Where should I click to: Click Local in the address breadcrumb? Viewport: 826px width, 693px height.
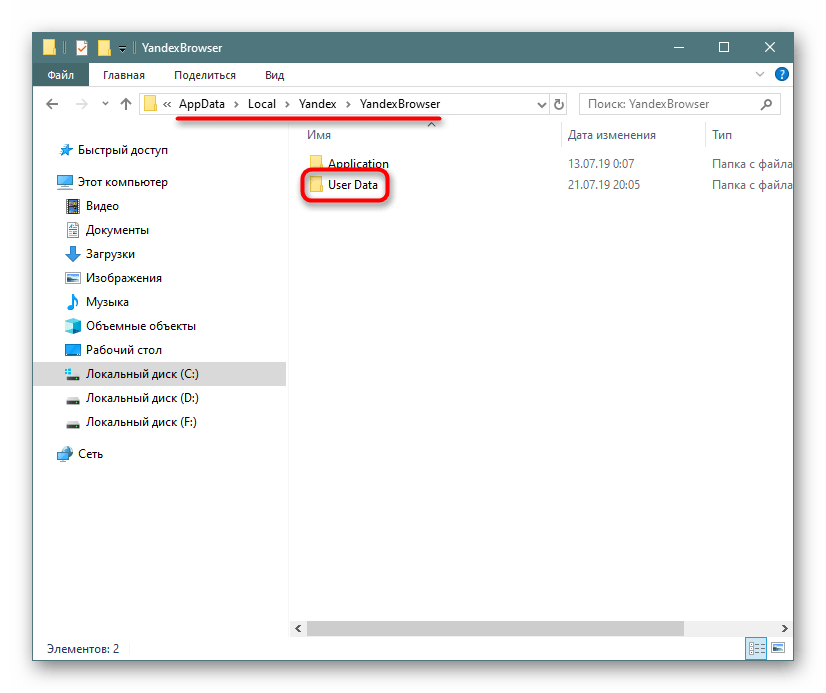point(262,104)
